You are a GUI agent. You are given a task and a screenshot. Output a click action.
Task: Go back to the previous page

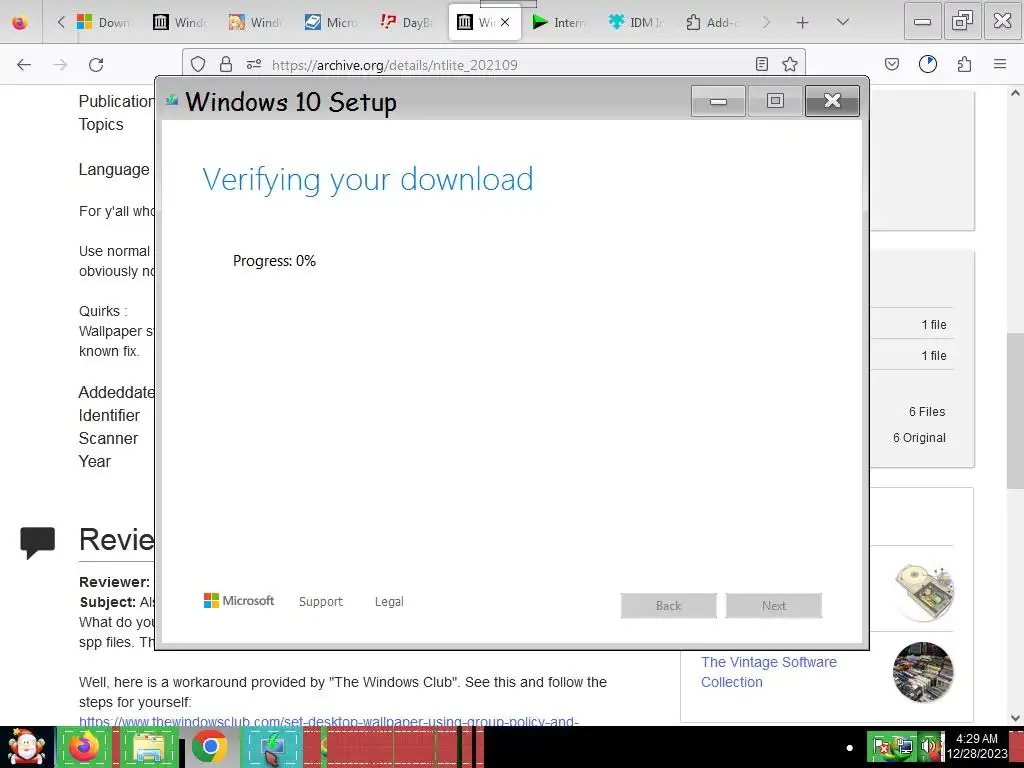24,65
